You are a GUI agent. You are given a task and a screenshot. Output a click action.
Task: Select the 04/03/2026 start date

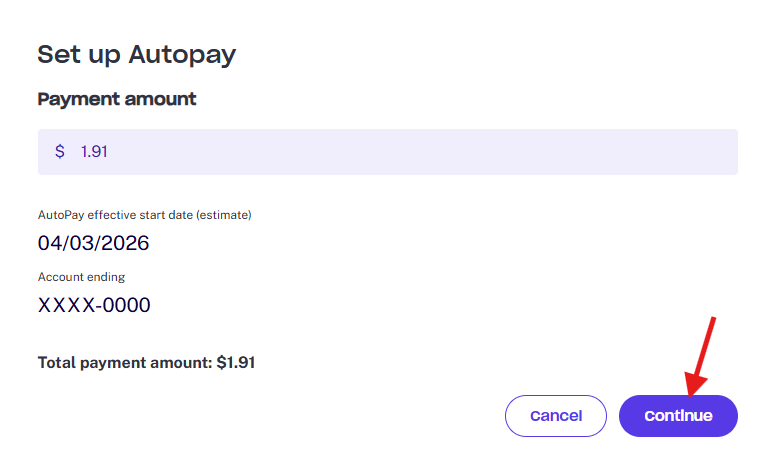pos(93,243)
